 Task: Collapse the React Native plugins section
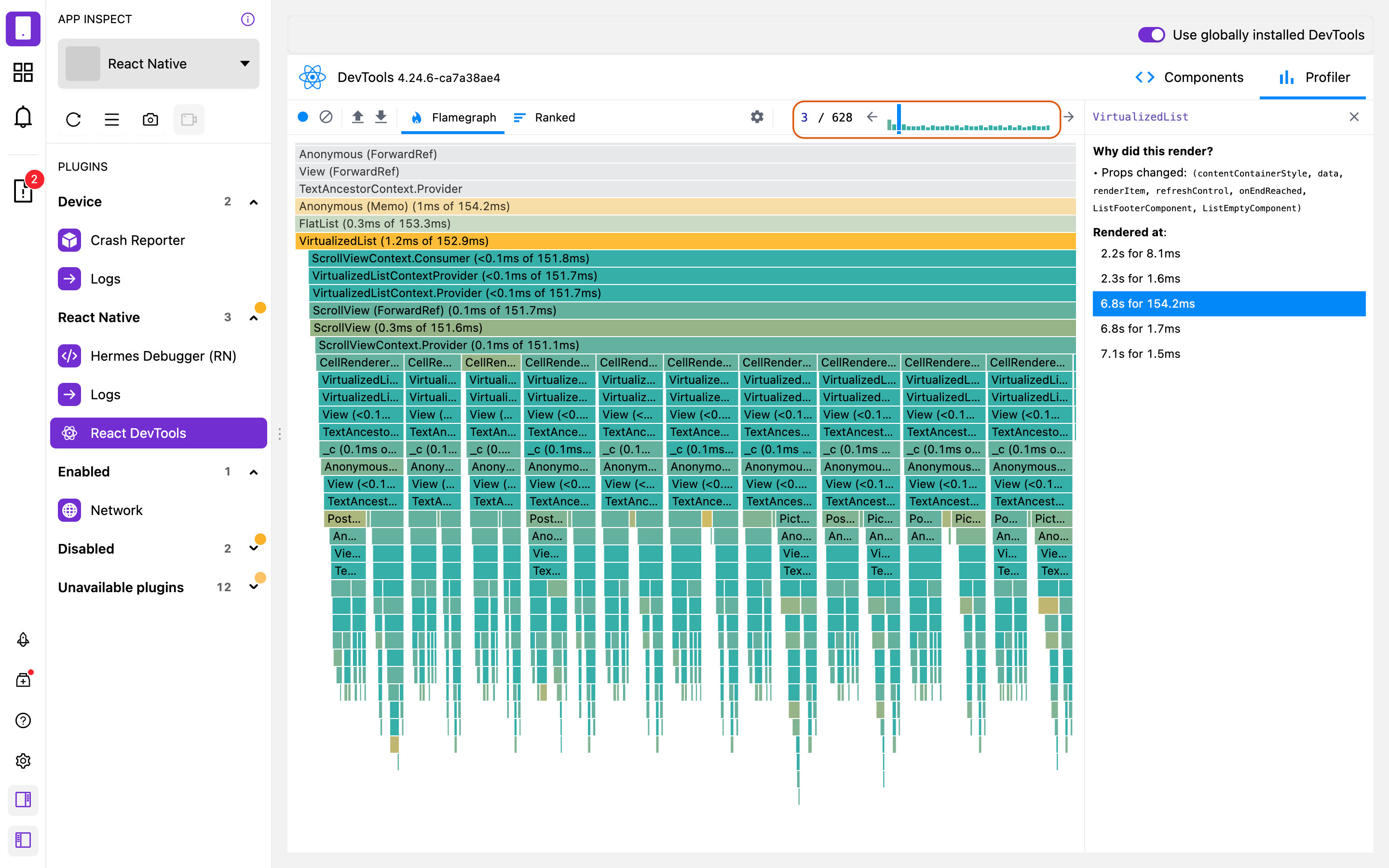253,318
